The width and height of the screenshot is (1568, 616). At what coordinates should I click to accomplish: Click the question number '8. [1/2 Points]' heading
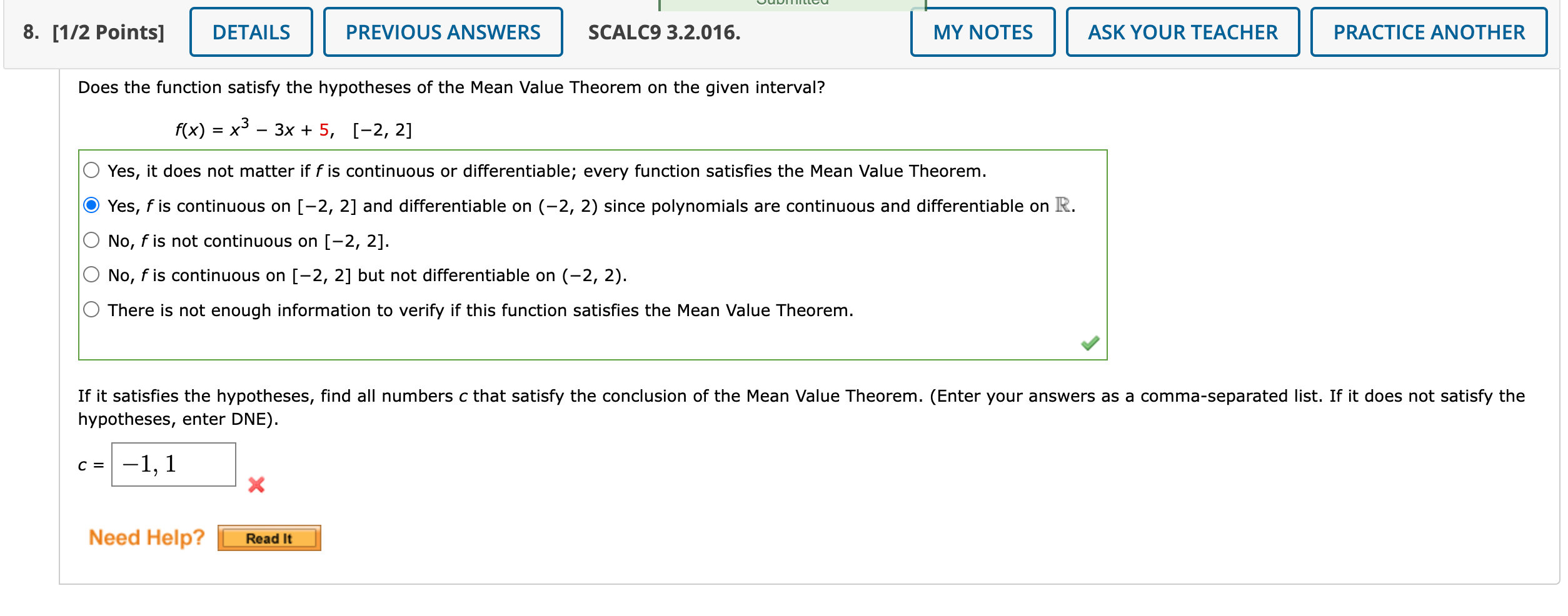coord(94,31)
